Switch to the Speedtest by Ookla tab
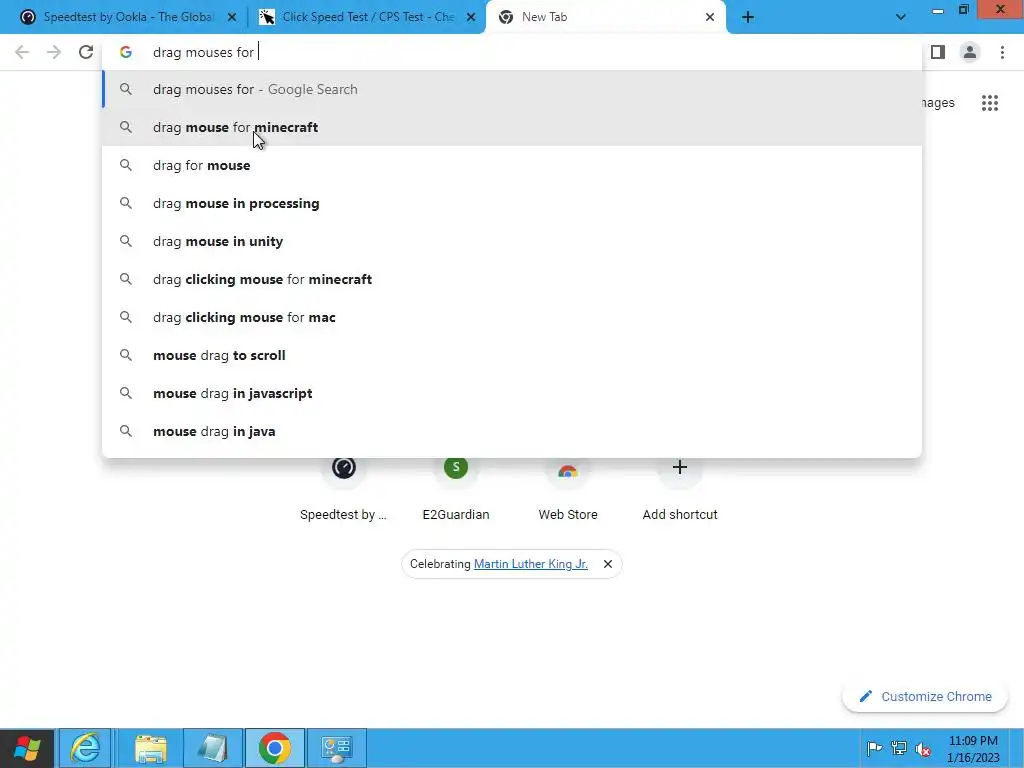The image size is (1024, 768). pyautogui.click(x=128, y=17)
